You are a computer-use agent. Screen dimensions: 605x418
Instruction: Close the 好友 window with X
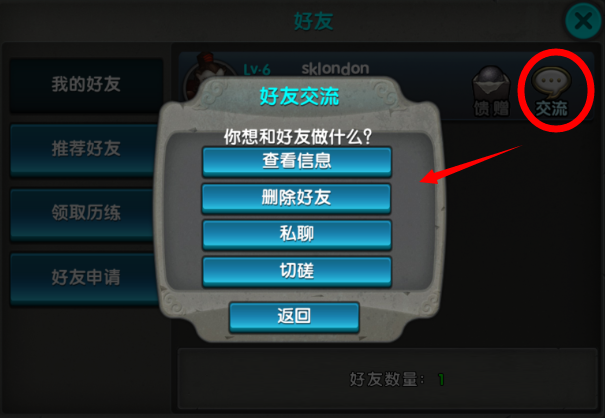pyautogui.click(x=583, y=21)
